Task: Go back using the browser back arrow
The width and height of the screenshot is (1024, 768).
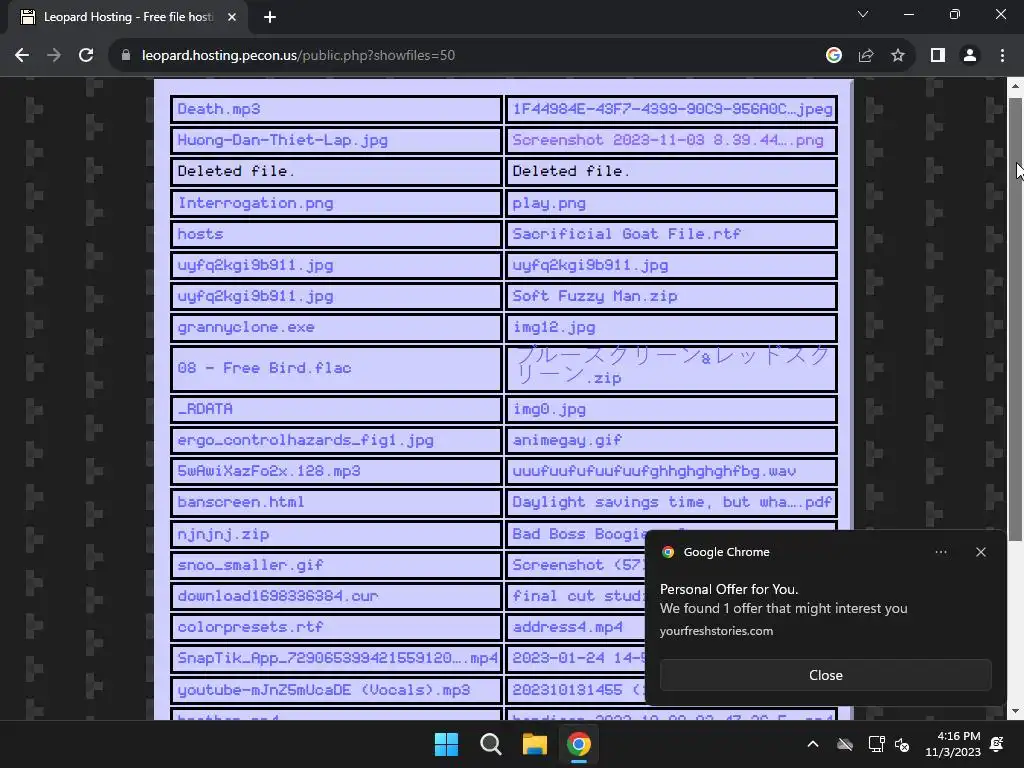Action: 22,56
